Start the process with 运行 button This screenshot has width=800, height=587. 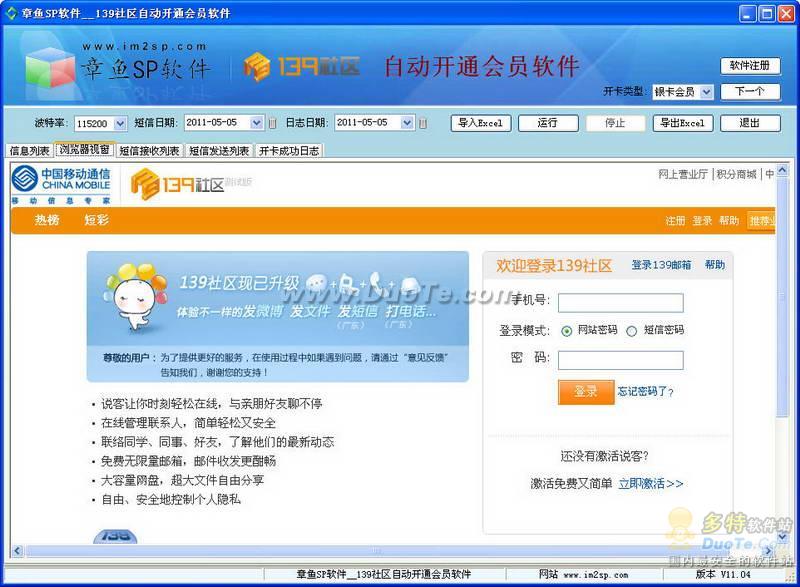[x=548, y=123]
